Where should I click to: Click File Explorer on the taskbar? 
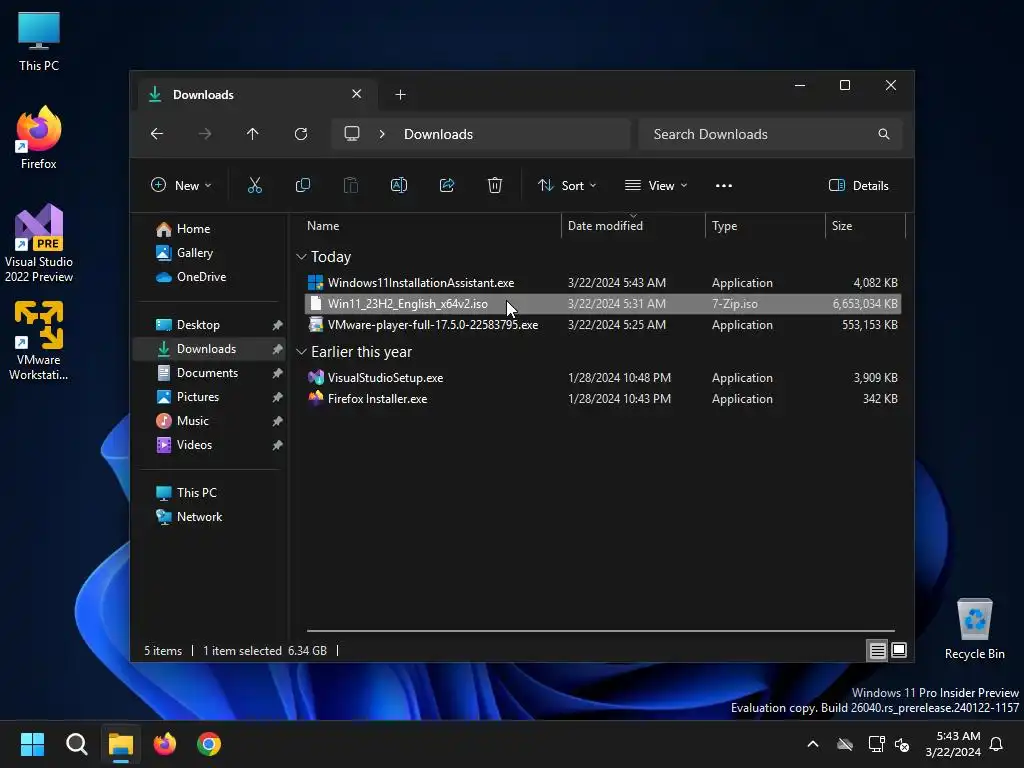[121, 744]
